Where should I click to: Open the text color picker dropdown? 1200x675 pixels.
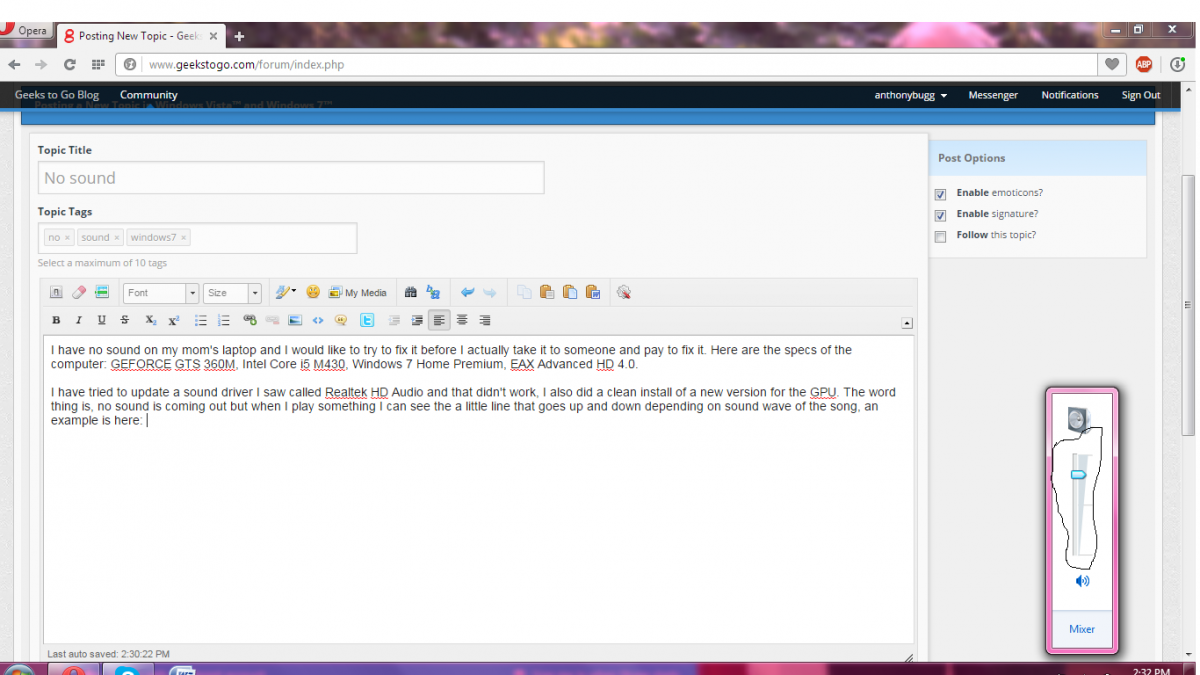(286, 293)
